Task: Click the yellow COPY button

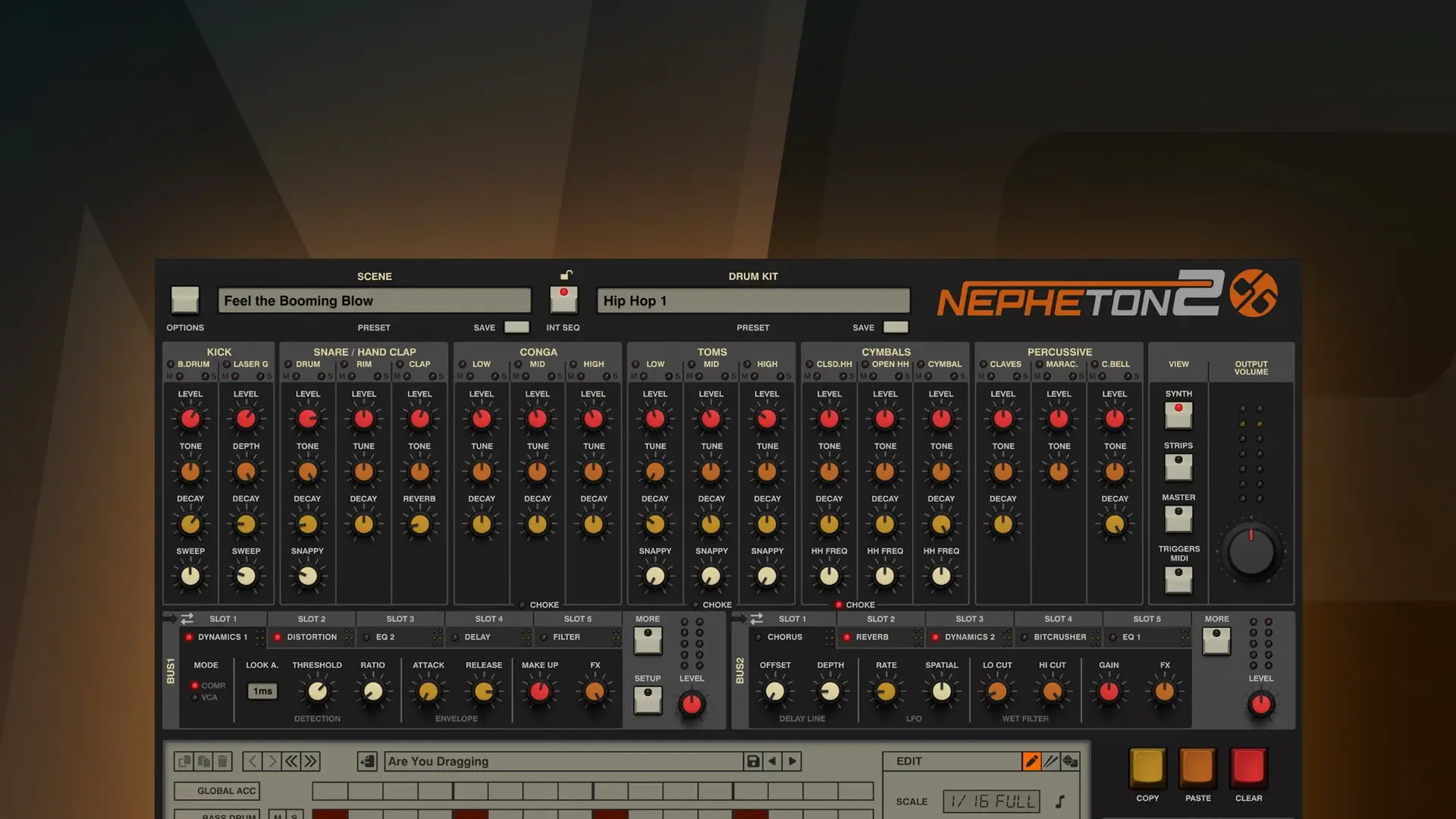Action: point(1147,767)
